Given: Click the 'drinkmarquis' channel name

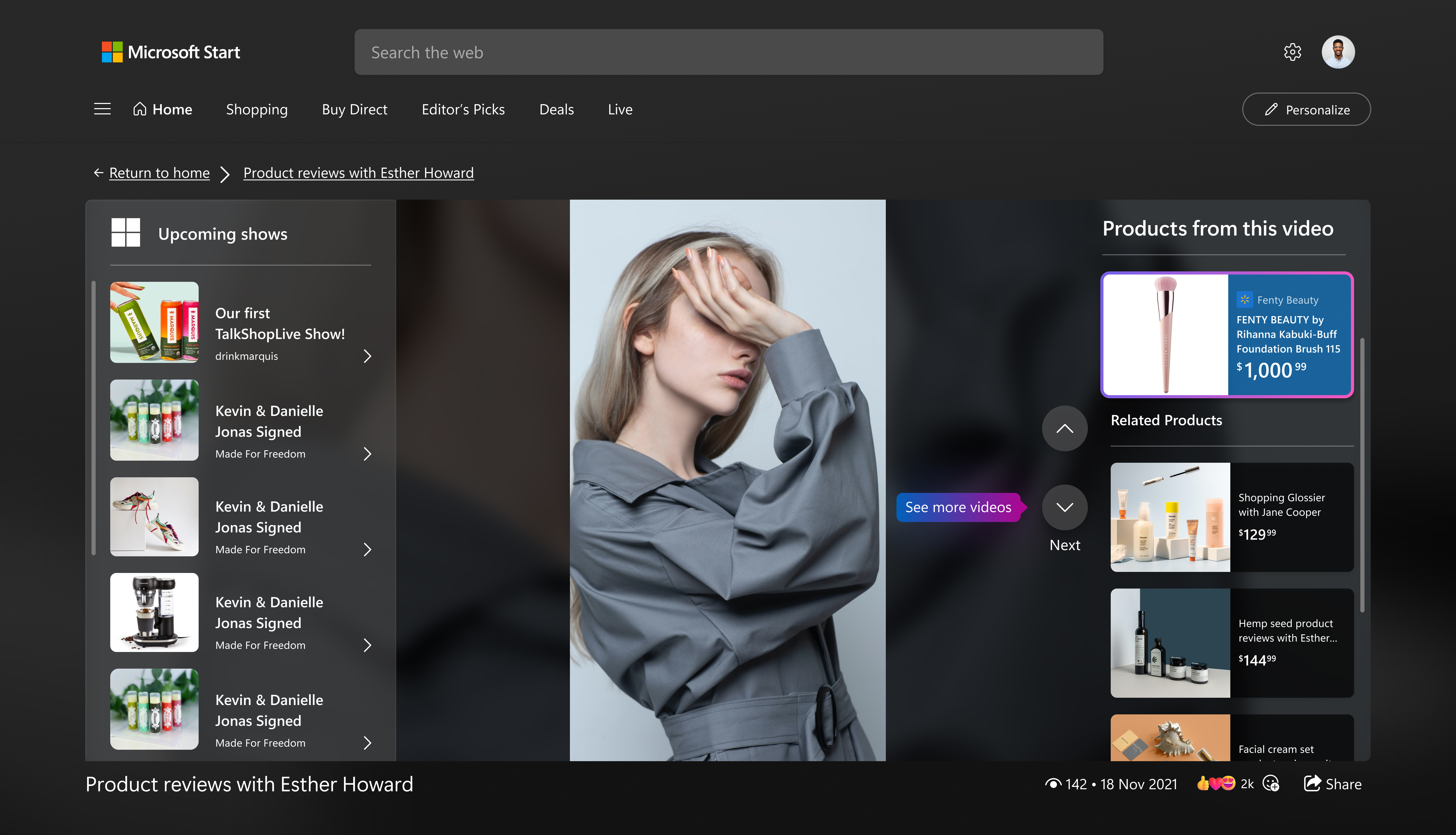Looking at the screenshot, I should tap(246, 356).
